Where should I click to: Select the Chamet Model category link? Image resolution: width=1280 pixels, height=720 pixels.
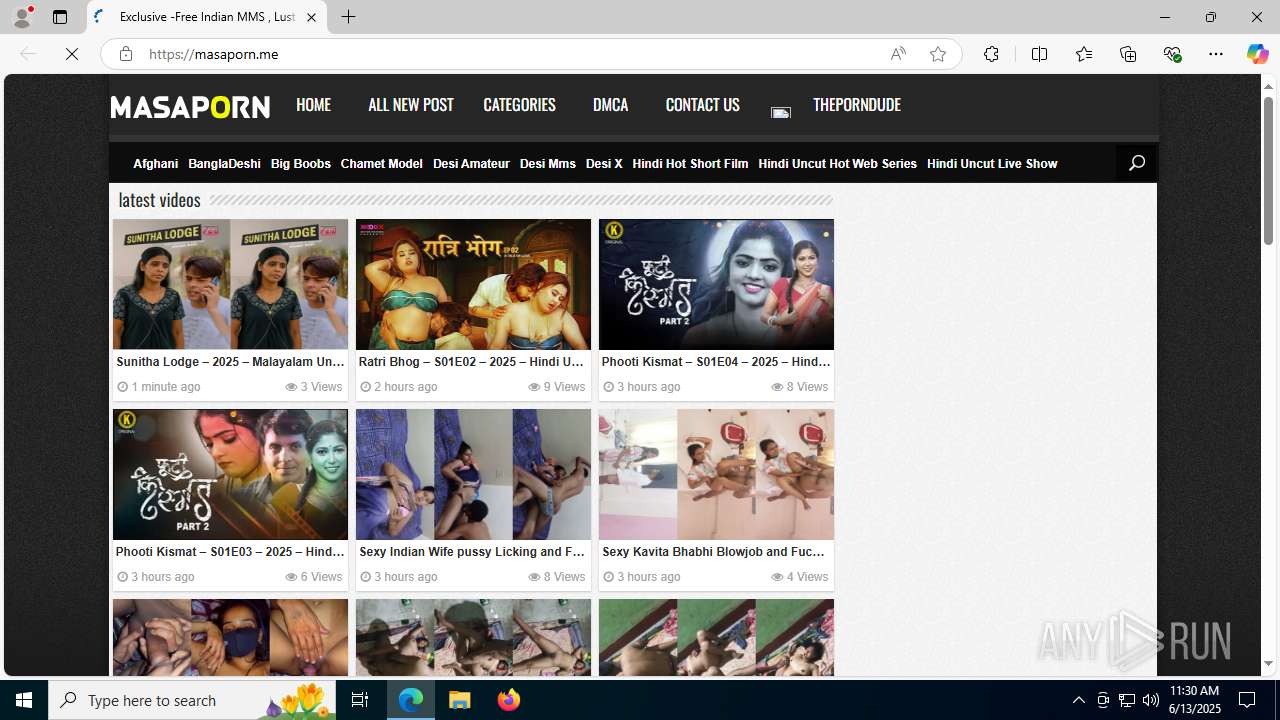[x=381, y=164]
